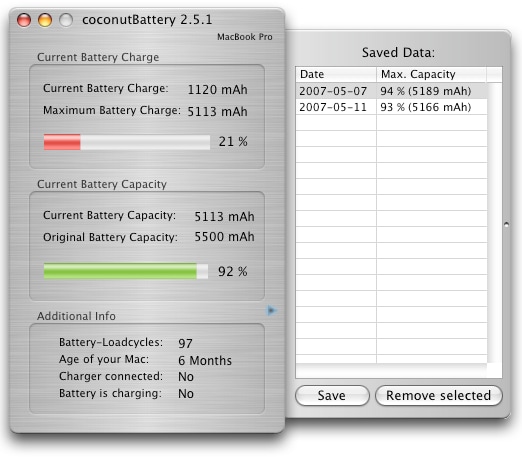The width and height of the screenshot is (522, 457).
Task: Click the gray zoom window button
Action: (x=66, y=20)
